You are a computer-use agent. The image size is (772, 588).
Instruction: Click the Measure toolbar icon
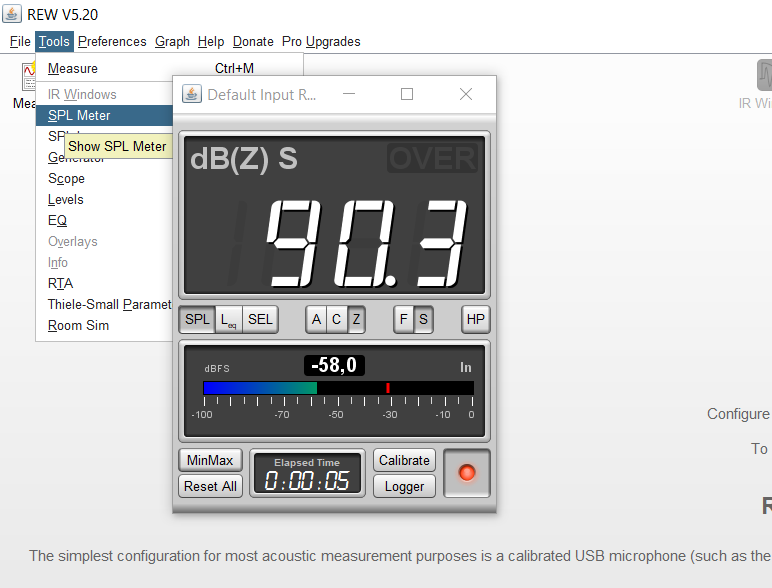pyautogui.click(x=29, y=76)
